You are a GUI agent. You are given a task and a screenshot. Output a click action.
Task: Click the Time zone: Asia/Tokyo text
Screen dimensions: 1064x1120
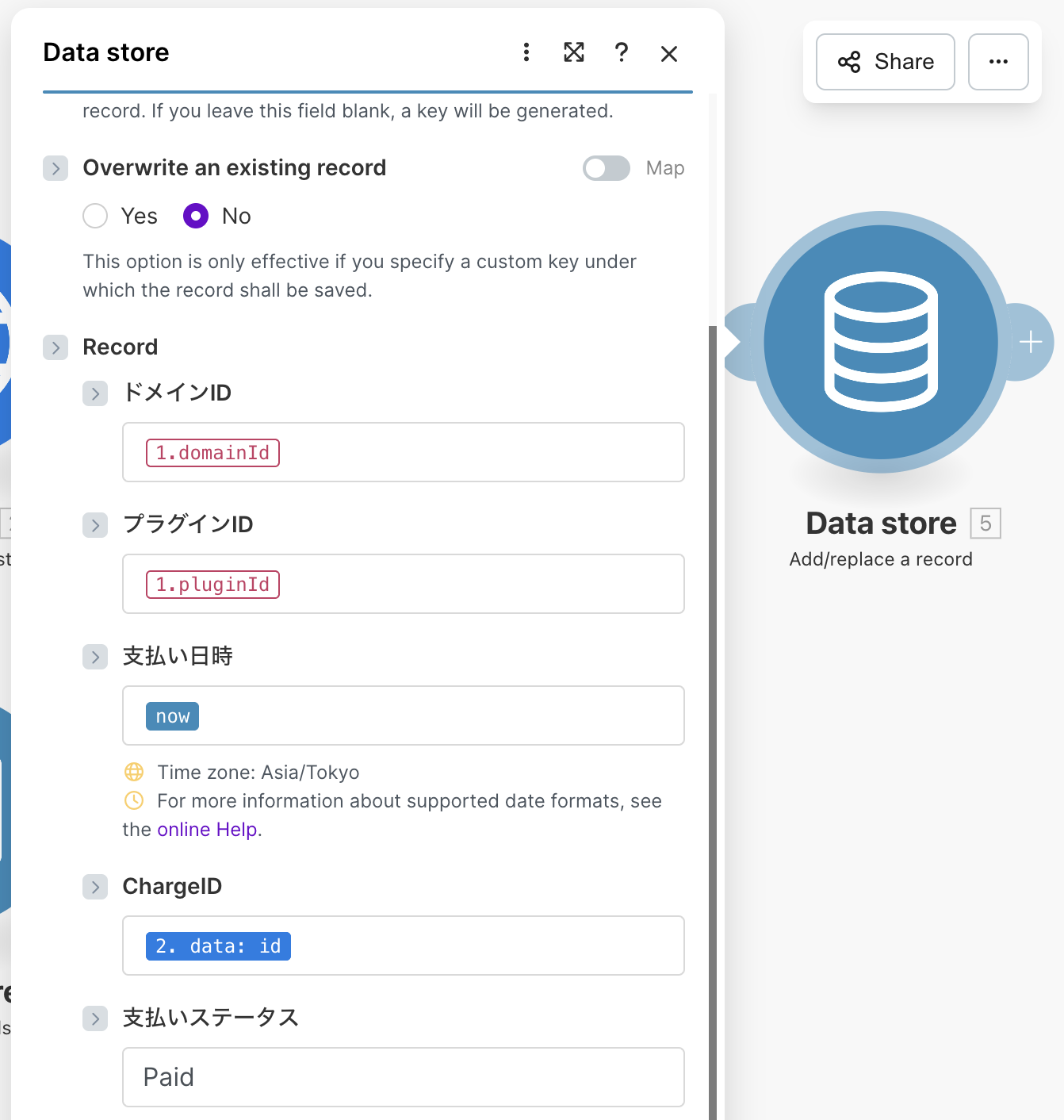(x=258, y=773)
